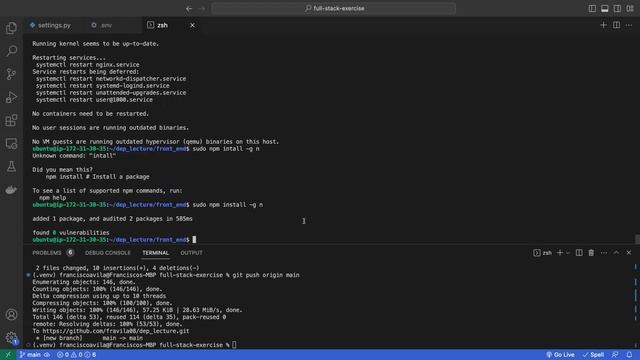The image size is (640, 360).
Task: Open remote window from status bar
Action: [8, 355]
